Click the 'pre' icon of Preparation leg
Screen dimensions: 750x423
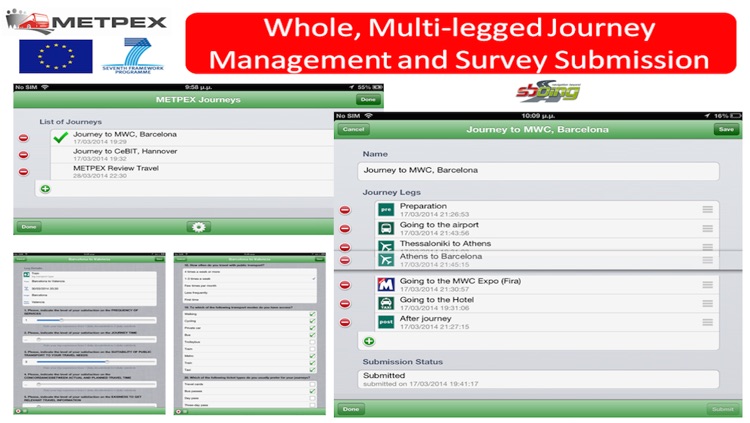click(386, 210)
